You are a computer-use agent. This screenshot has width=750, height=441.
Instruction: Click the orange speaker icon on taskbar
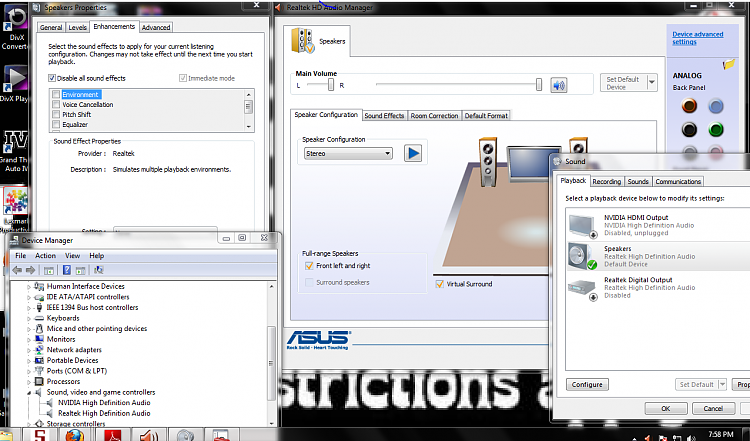tap(149, 436)
